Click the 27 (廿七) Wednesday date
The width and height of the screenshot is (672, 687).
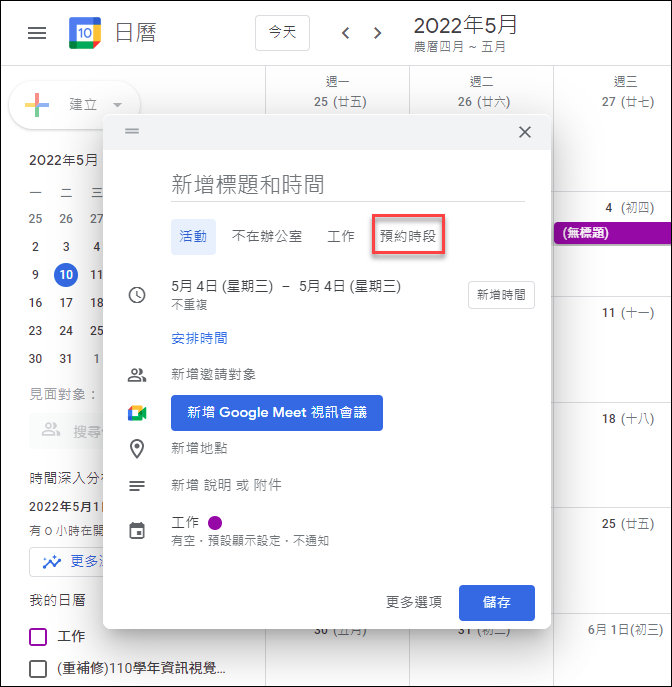(628, 102)
